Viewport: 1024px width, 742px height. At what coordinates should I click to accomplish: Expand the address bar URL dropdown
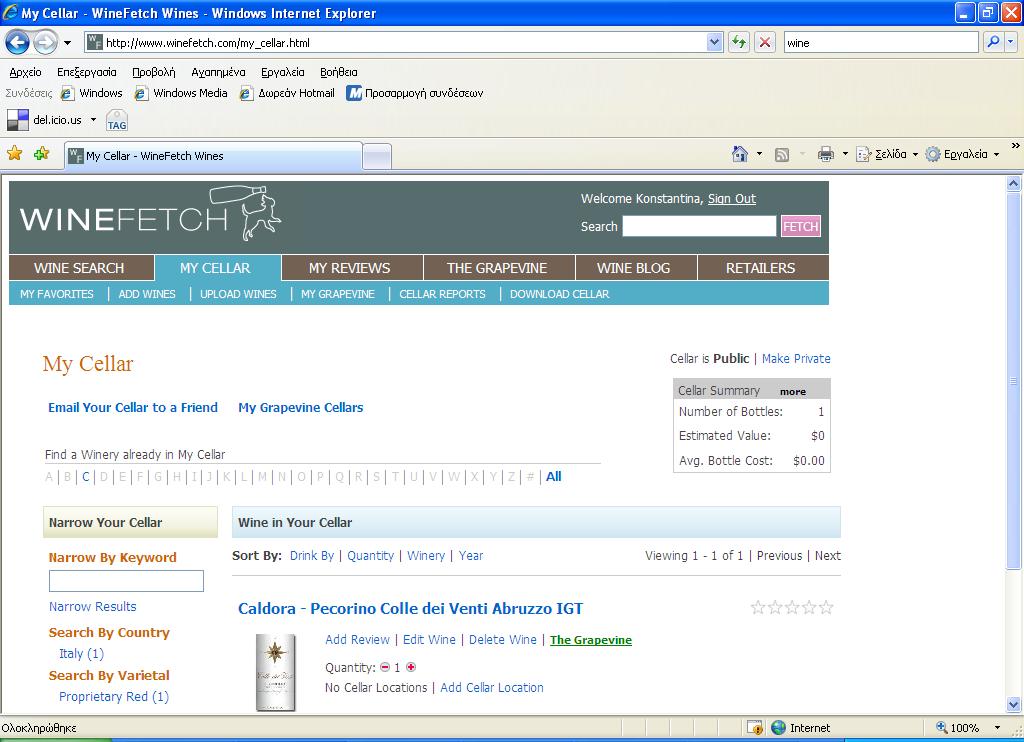tap(714, 42)
